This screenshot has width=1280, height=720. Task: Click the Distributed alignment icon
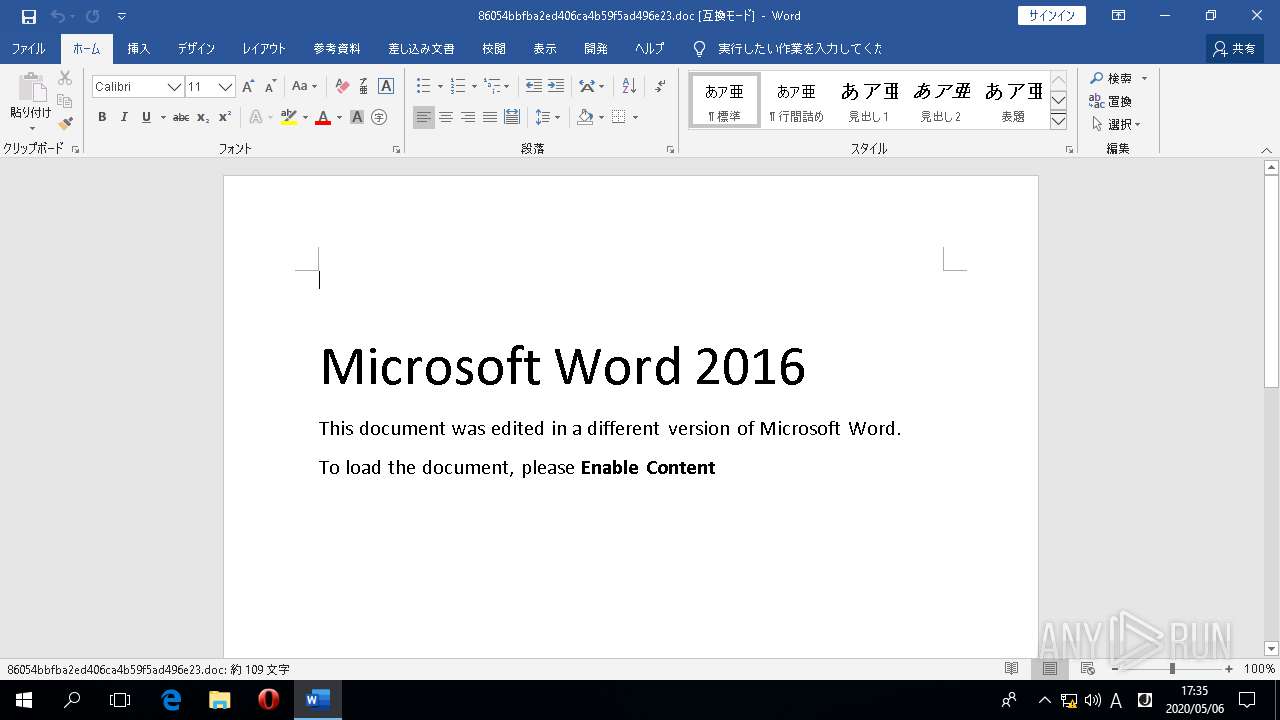tap(512, 117)
